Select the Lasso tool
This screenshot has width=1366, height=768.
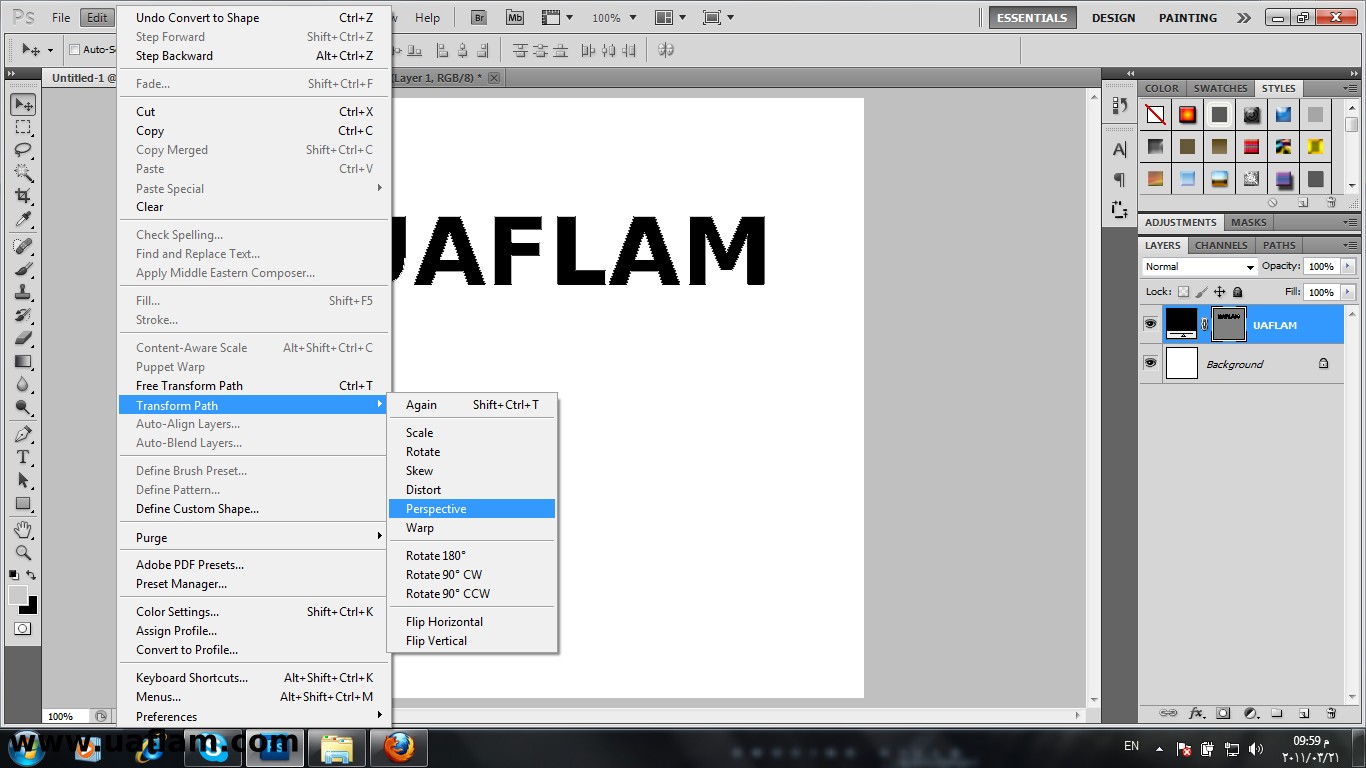coord(22,150)
